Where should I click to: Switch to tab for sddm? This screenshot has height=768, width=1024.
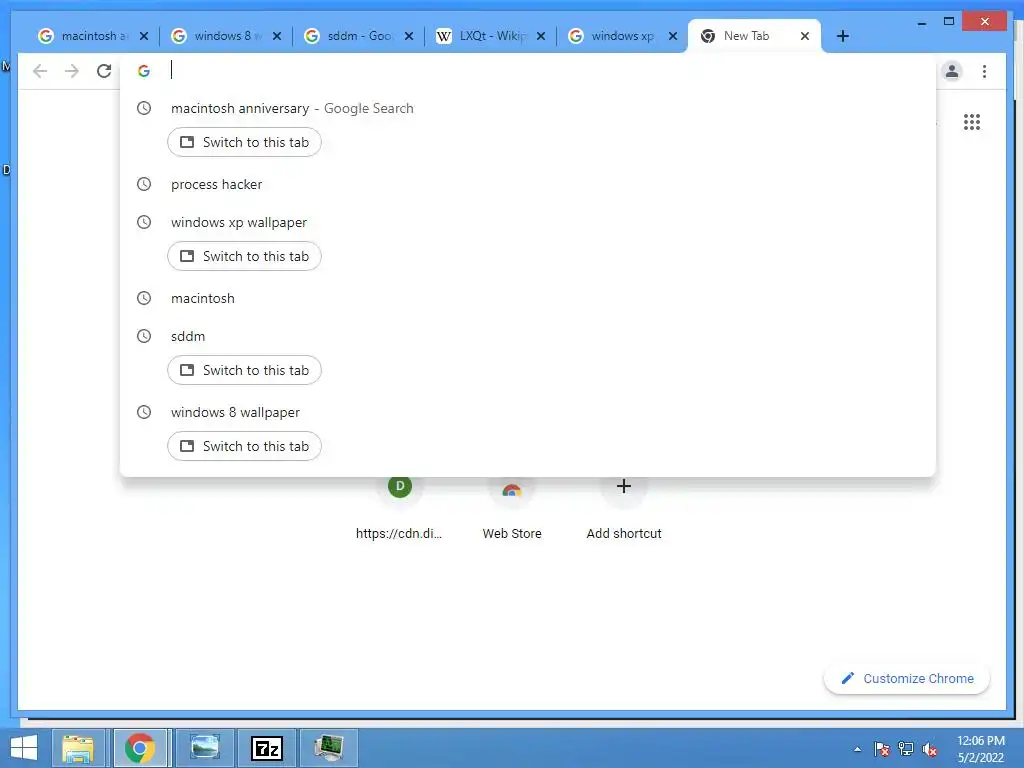(x=244, y=370)
